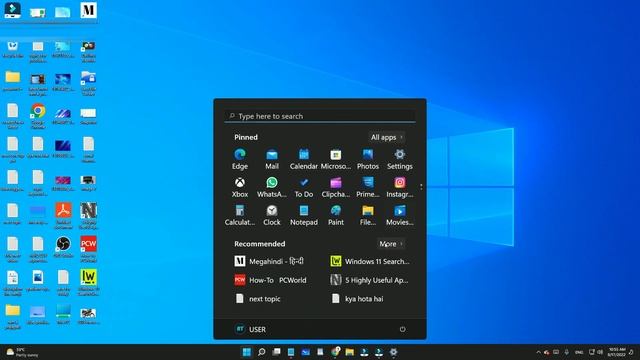The image size is (640, 360).
Task: Select the Adobe Acrobat desktop icon
Action: coord(63,216)
